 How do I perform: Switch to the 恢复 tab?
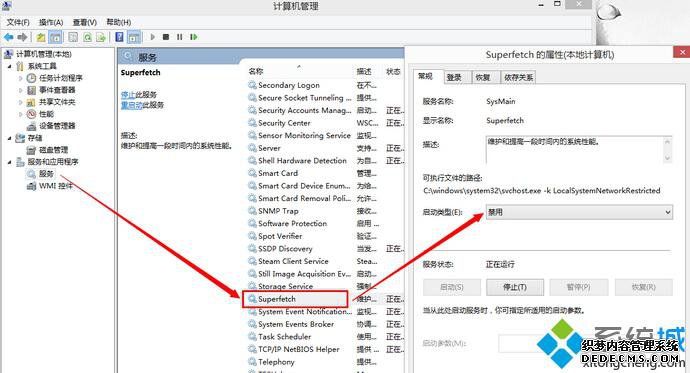coord(483,77)
